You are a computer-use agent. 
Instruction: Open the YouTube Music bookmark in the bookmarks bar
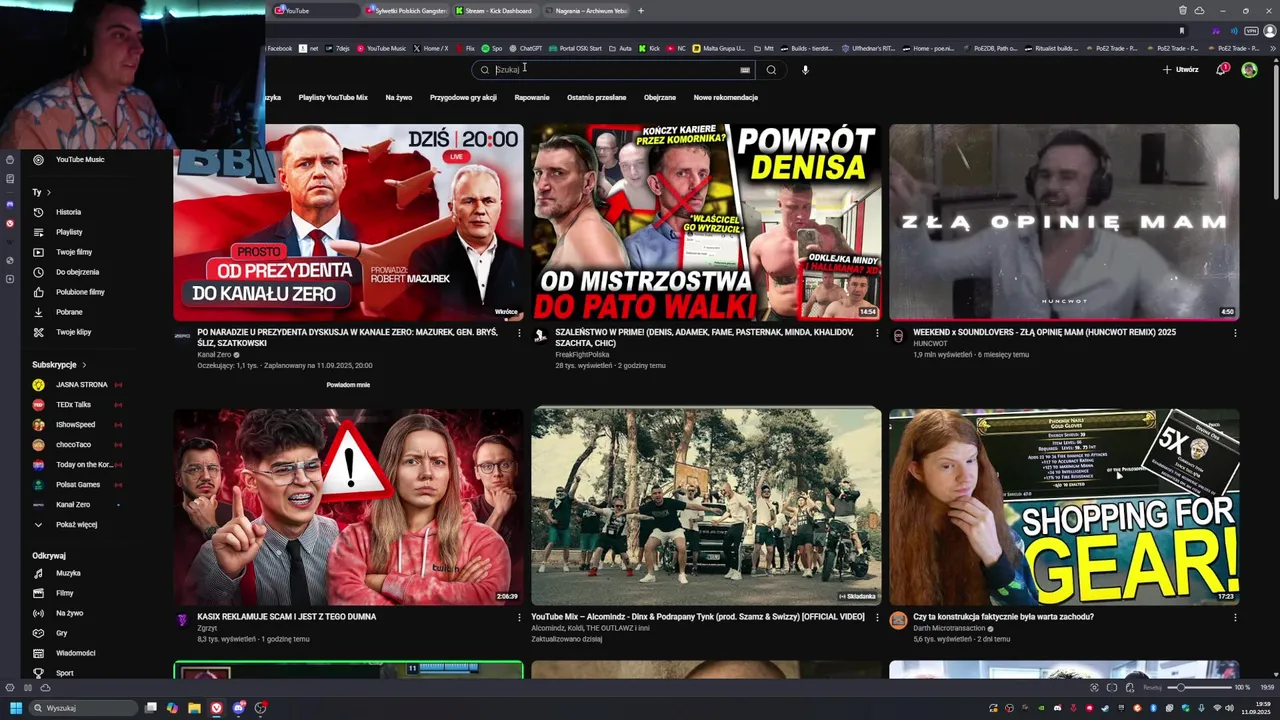381,48
